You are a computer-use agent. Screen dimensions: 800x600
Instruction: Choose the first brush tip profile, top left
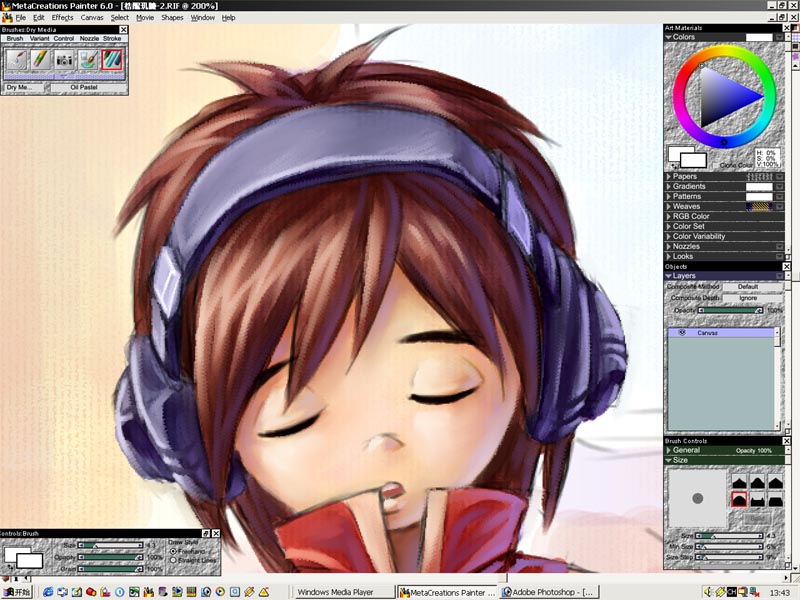739,482
